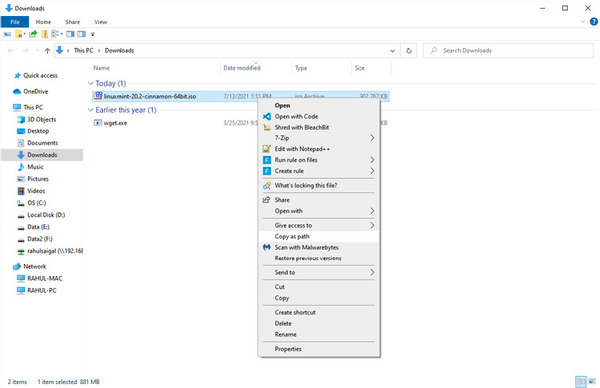
Task: Customize Quick Access Toolbar dropdown arrow
Action: (92, 34)
